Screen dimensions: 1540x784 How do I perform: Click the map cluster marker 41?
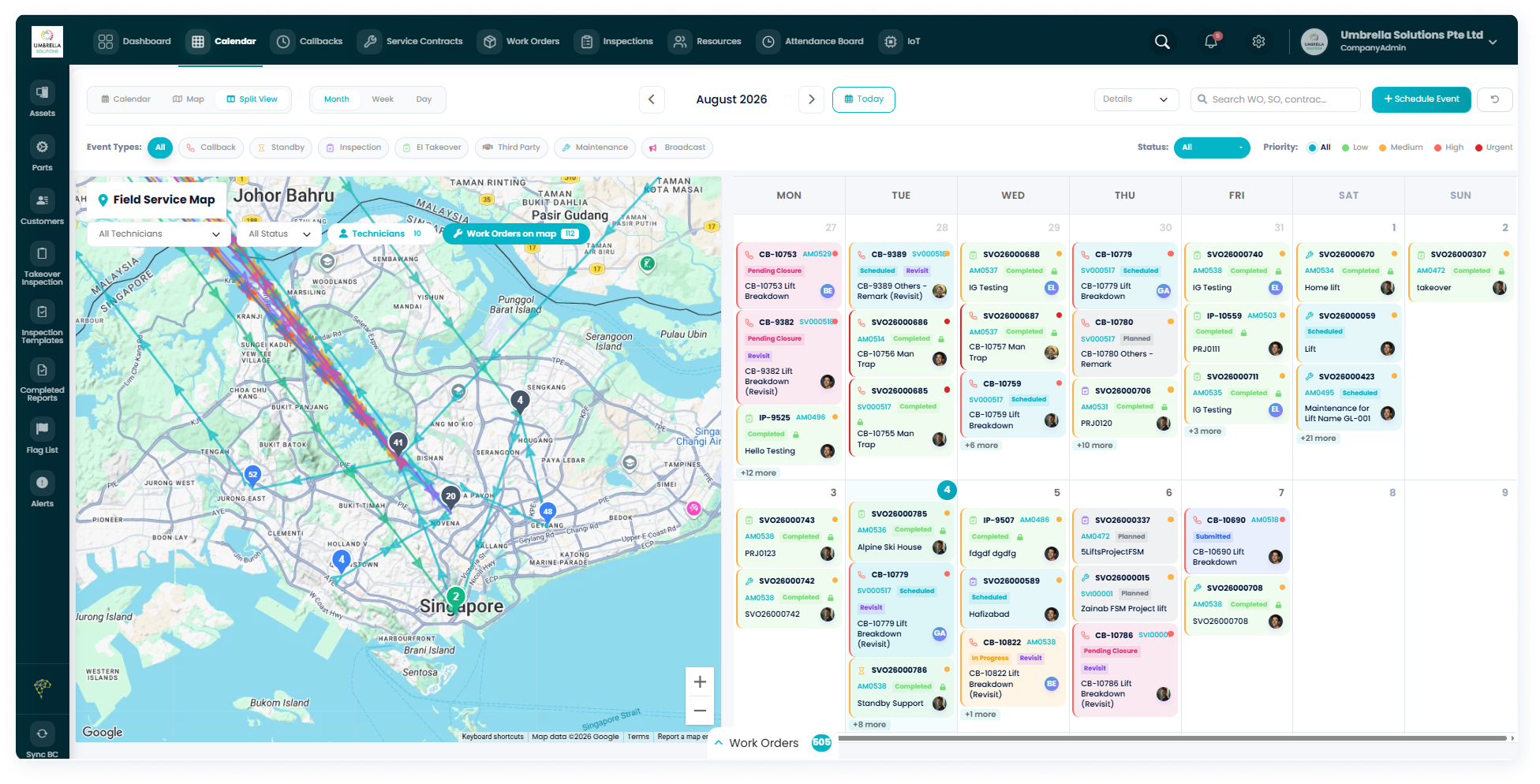pyautogui.click(x=398, y=442)
